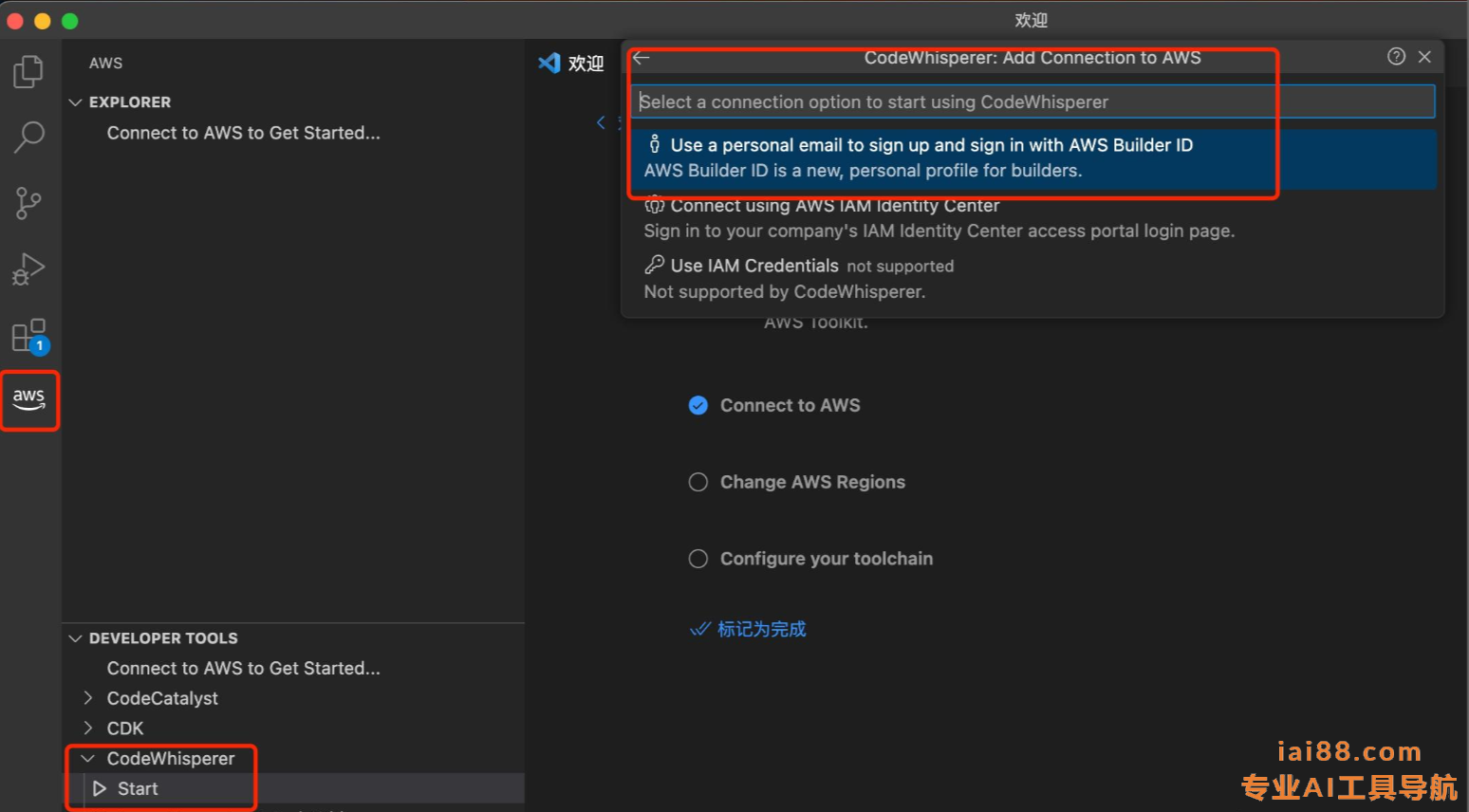The height and width of the screenshot is (812, 1469).
Task: Click the Configure your toolchain label
Action: pyautogui.click(x=827, y=559)
